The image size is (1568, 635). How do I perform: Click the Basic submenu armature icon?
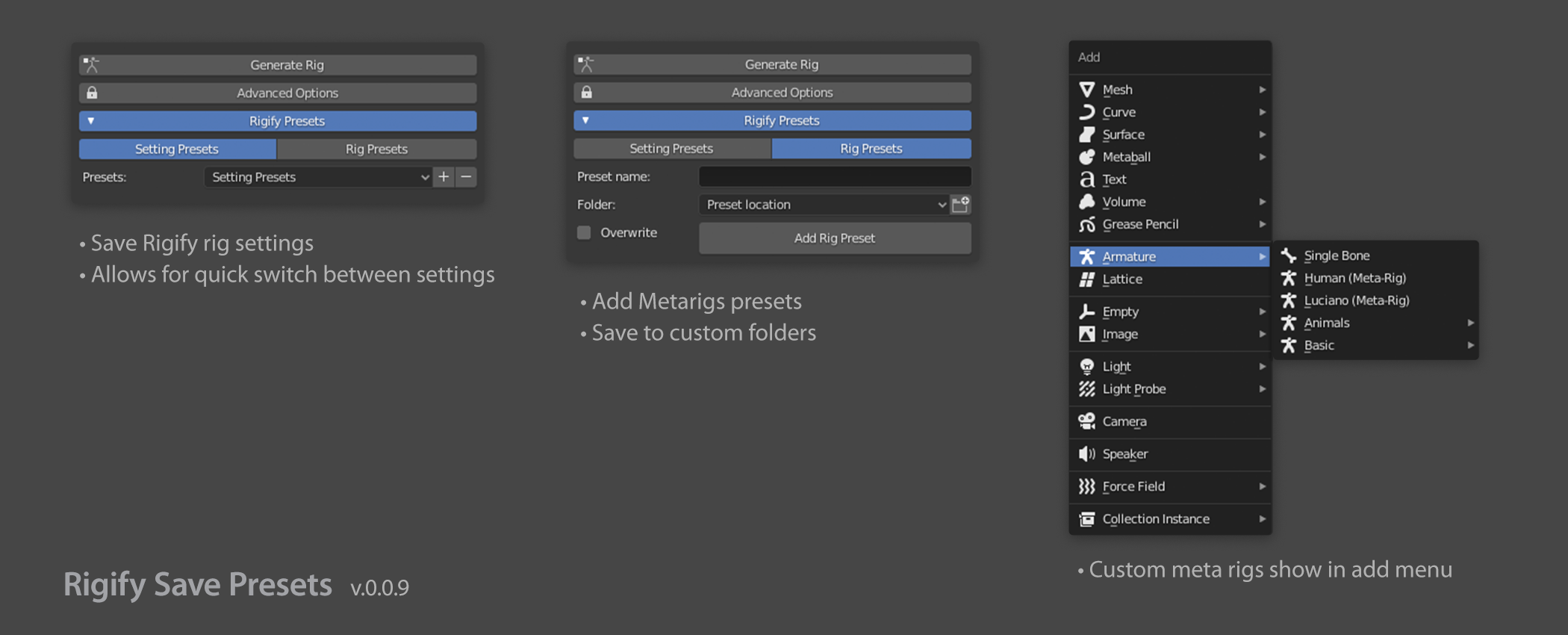click(x=1289, y=345)
